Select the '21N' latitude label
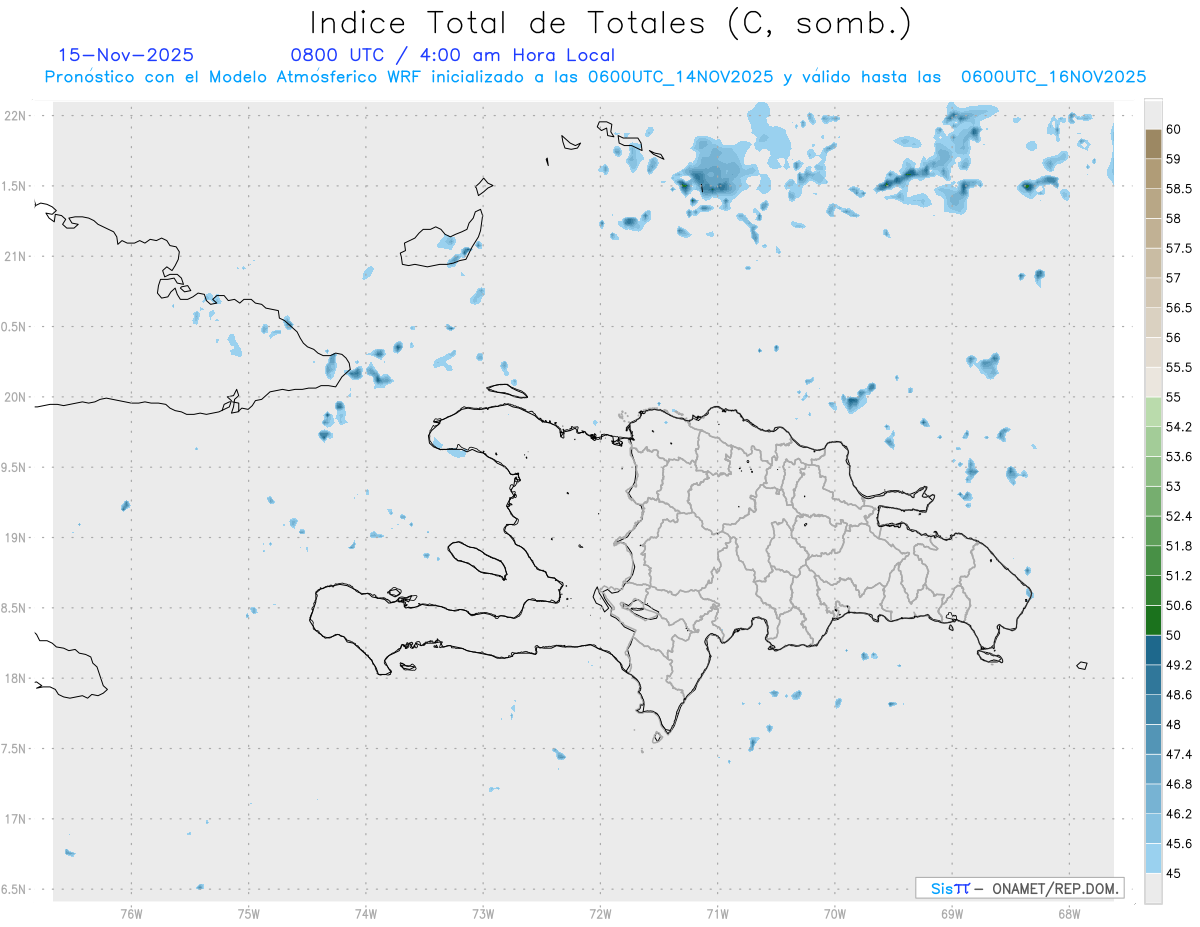The image size is (1200, 927). (17, 257)
